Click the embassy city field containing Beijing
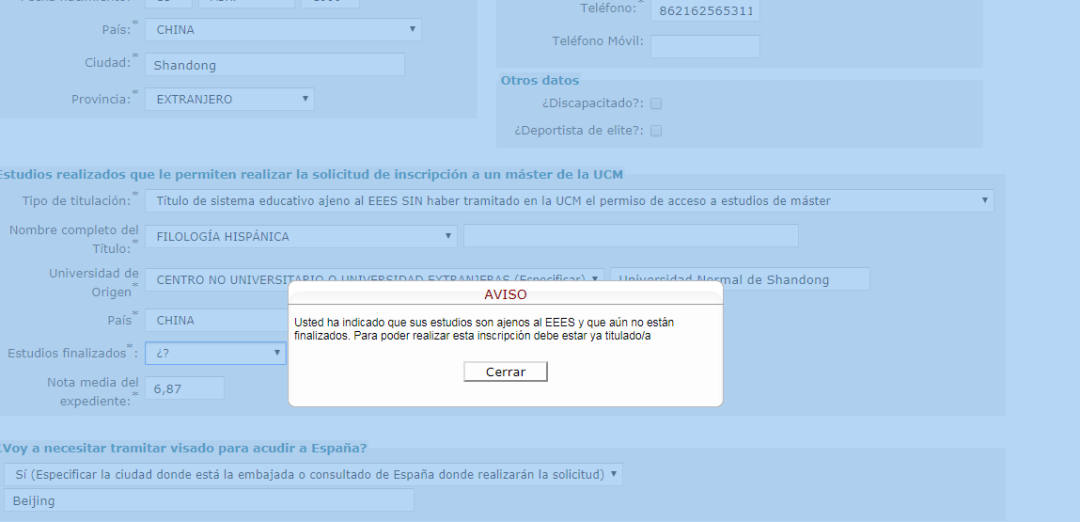The height and width of the screenshot is (522, 1080). (x=209, y=500)
